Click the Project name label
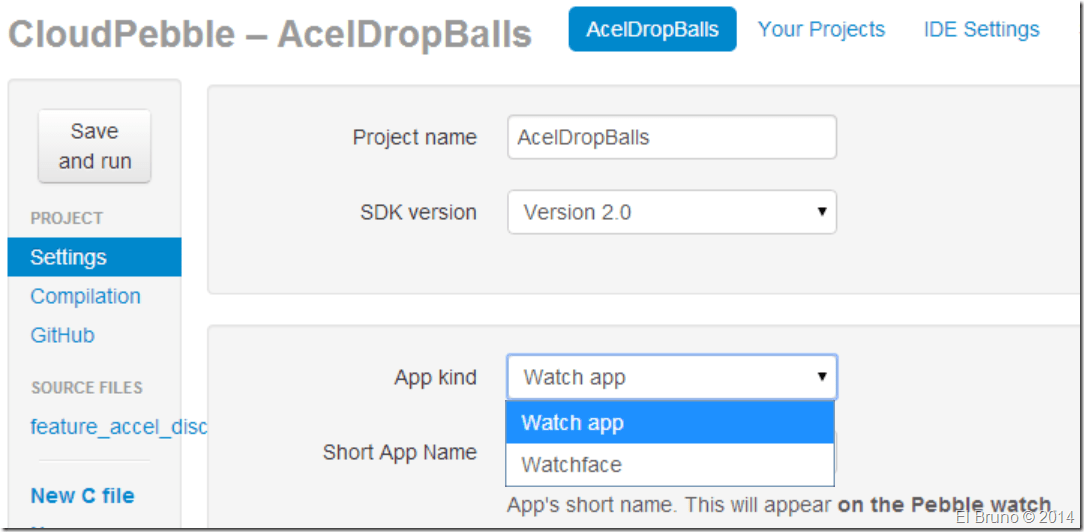The width and height of the screenshot is (1084, 532). tap(414, 137)
